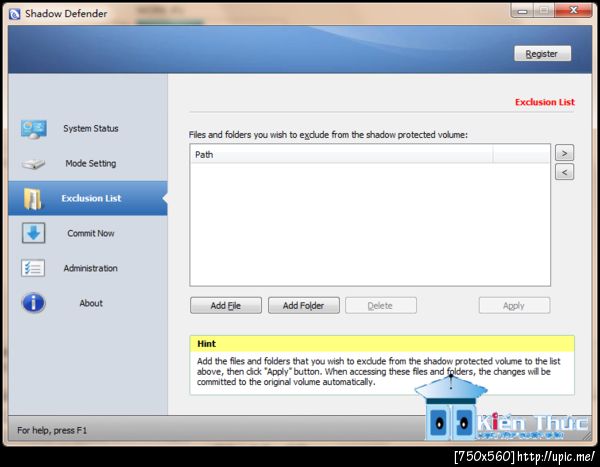The image size is (600, 467).
Task: Open the Administration section
Action: 91,268
